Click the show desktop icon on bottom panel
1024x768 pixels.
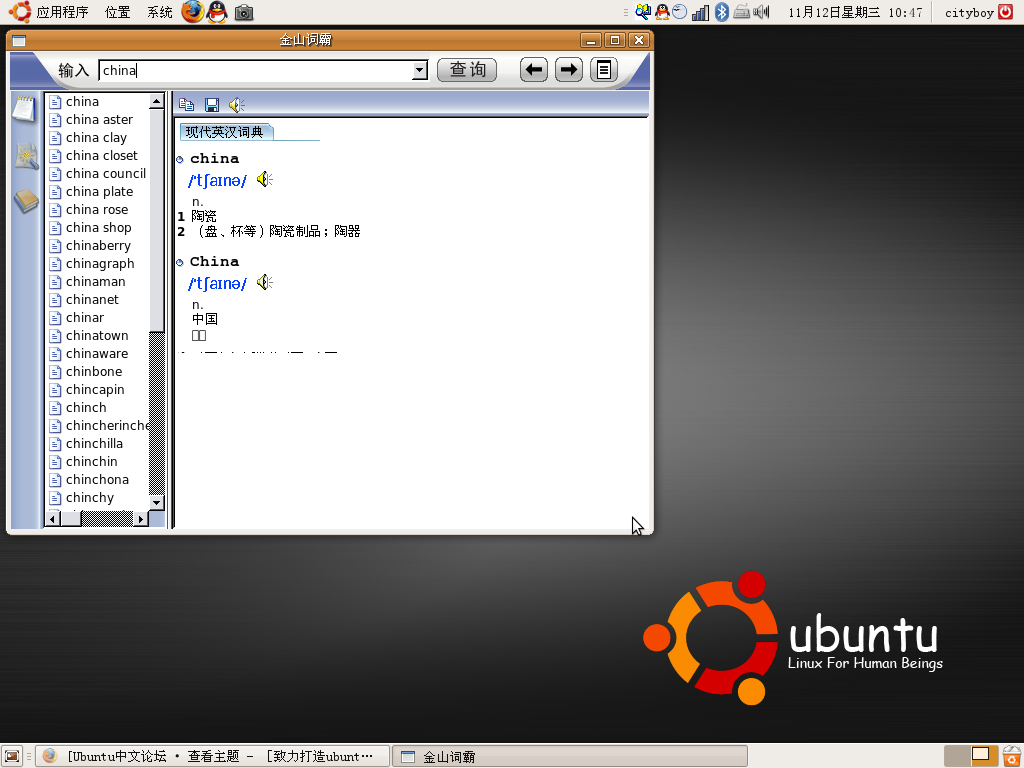click(x=12, y=756)
